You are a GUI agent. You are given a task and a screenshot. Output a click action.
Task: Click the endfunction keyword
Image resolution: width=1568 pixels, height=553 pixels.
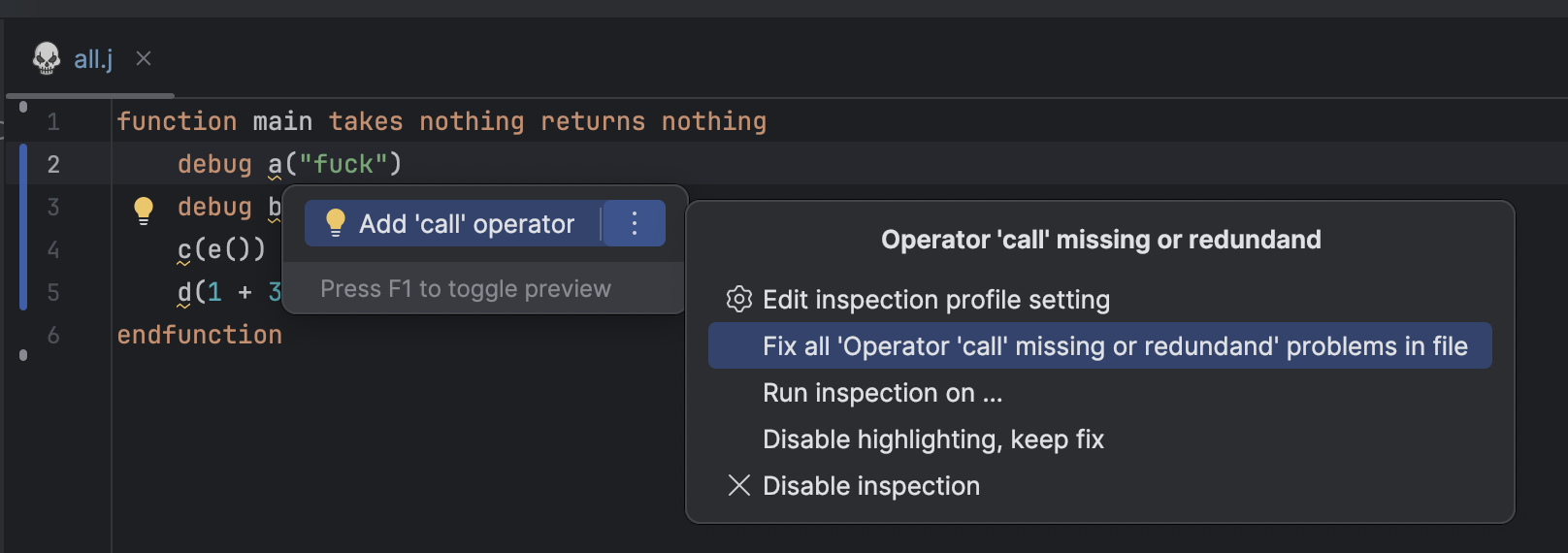click(x=200, y=335)
